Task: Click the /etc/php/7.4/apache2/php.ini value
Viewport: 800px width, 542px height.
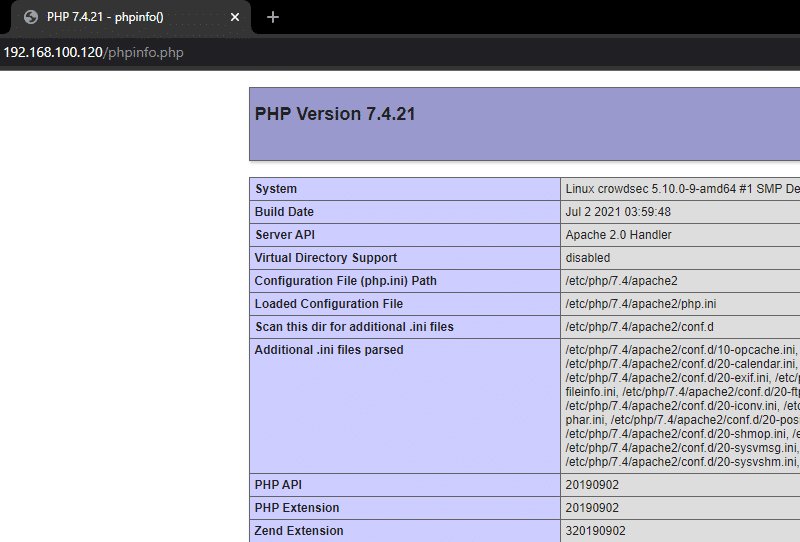Action: click(641, 304)
